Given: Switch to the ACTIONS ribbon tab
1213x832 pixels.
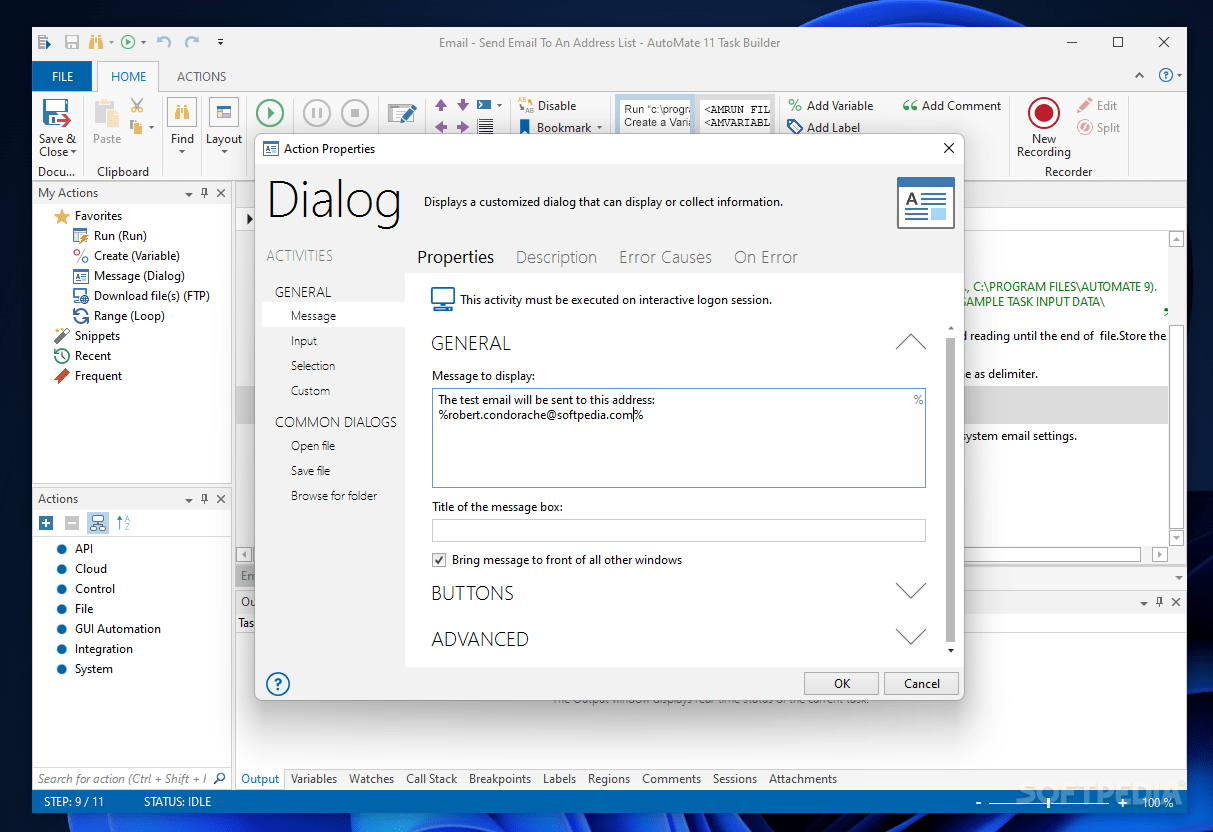Looking at the screenshot, I should [x=201, y=76].
